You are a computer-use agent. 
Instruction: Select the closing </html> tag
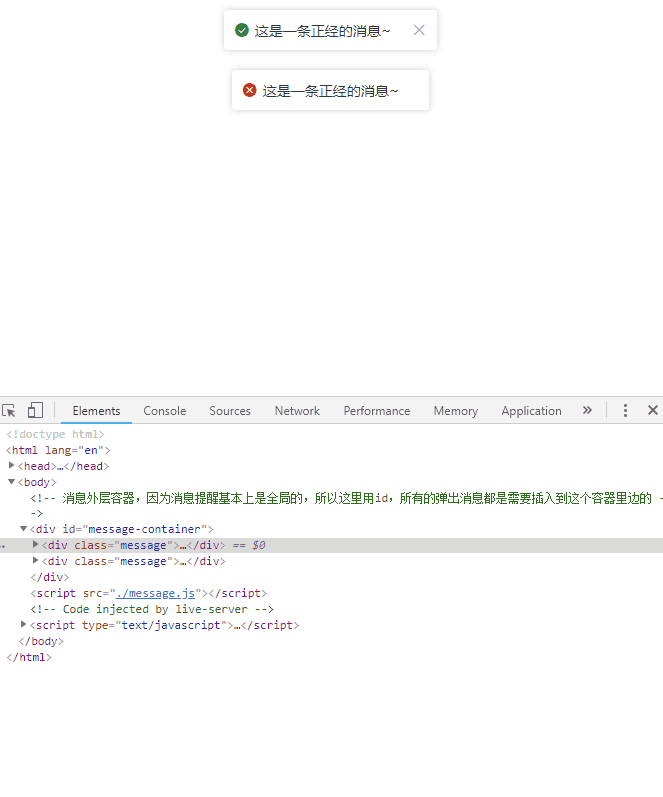tap(29, 657)
